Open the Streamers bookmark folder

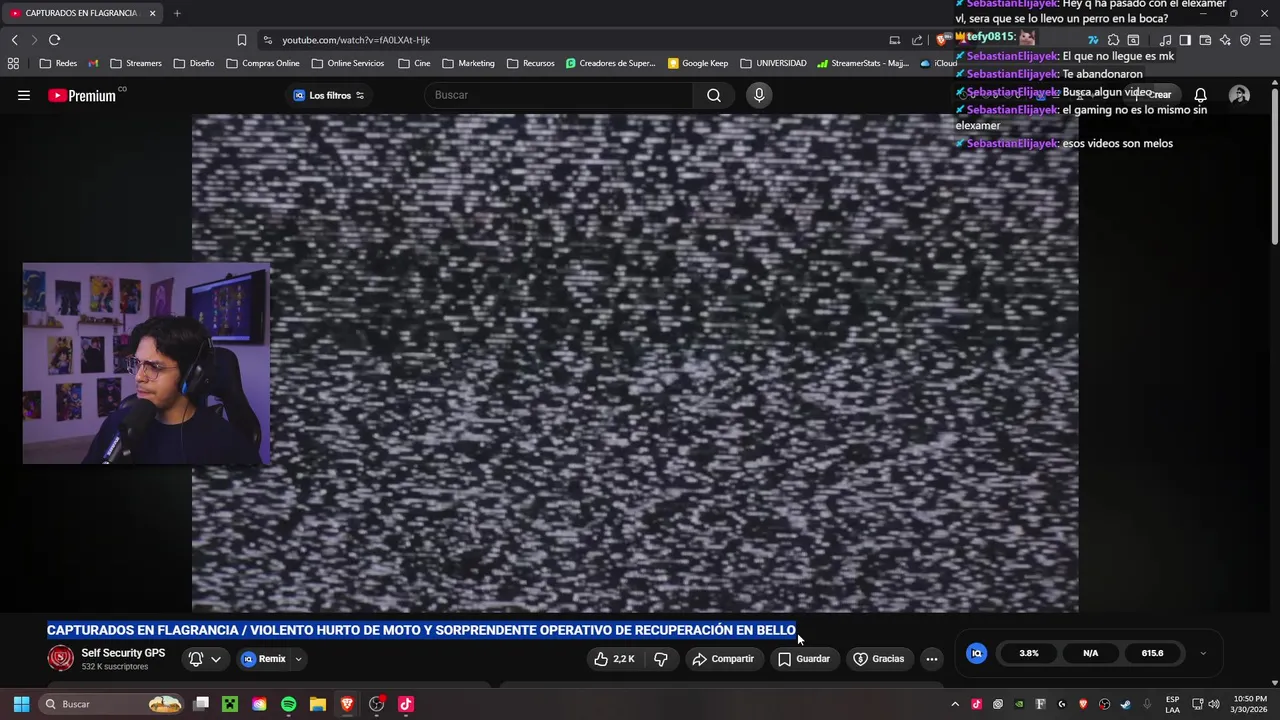(136, 63)
